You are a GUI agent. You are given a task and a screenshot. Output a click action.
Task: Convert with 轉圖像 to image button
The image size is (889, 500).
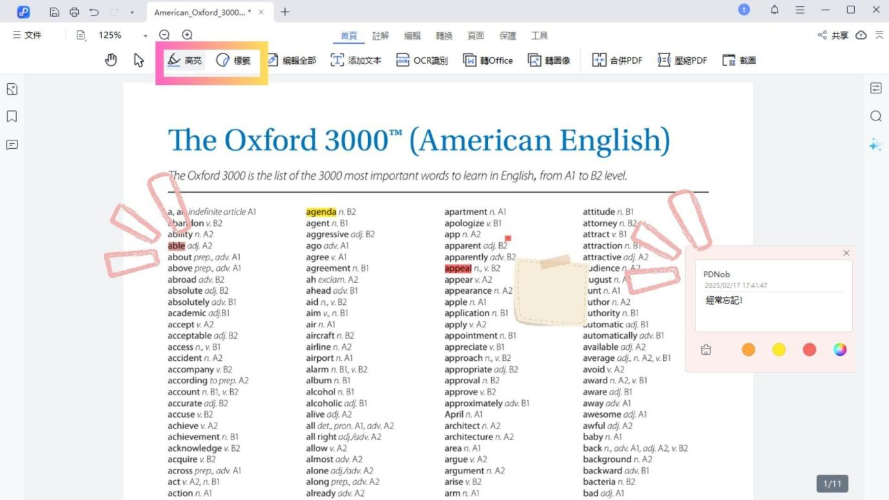pos(549,60)
